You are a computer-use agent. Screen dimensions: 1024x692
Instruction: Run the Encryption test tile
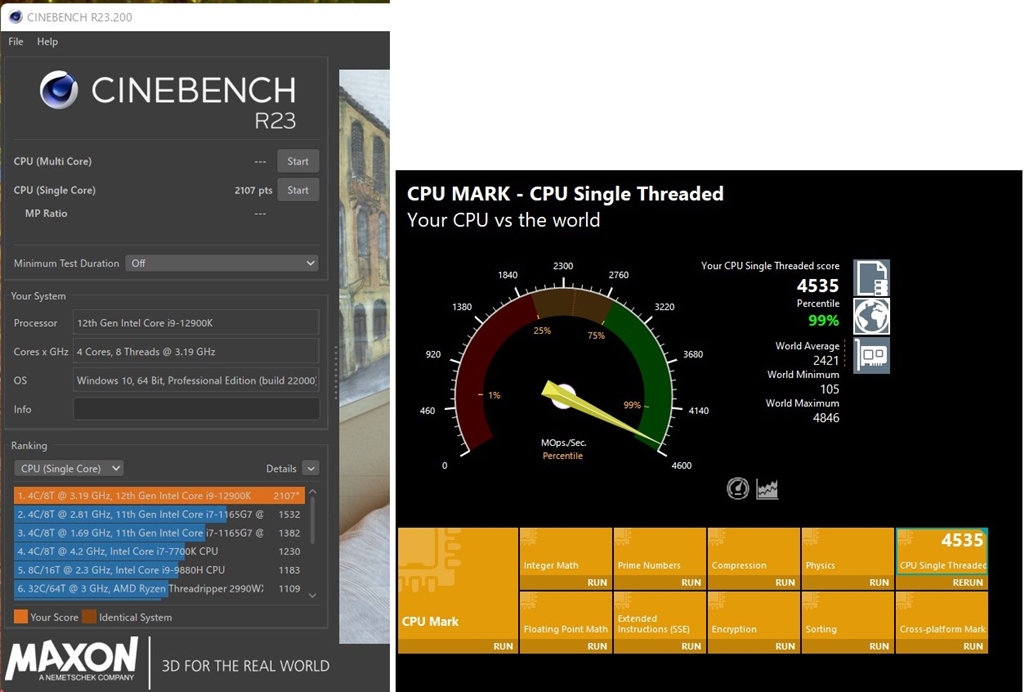click(x=754, y=622)
